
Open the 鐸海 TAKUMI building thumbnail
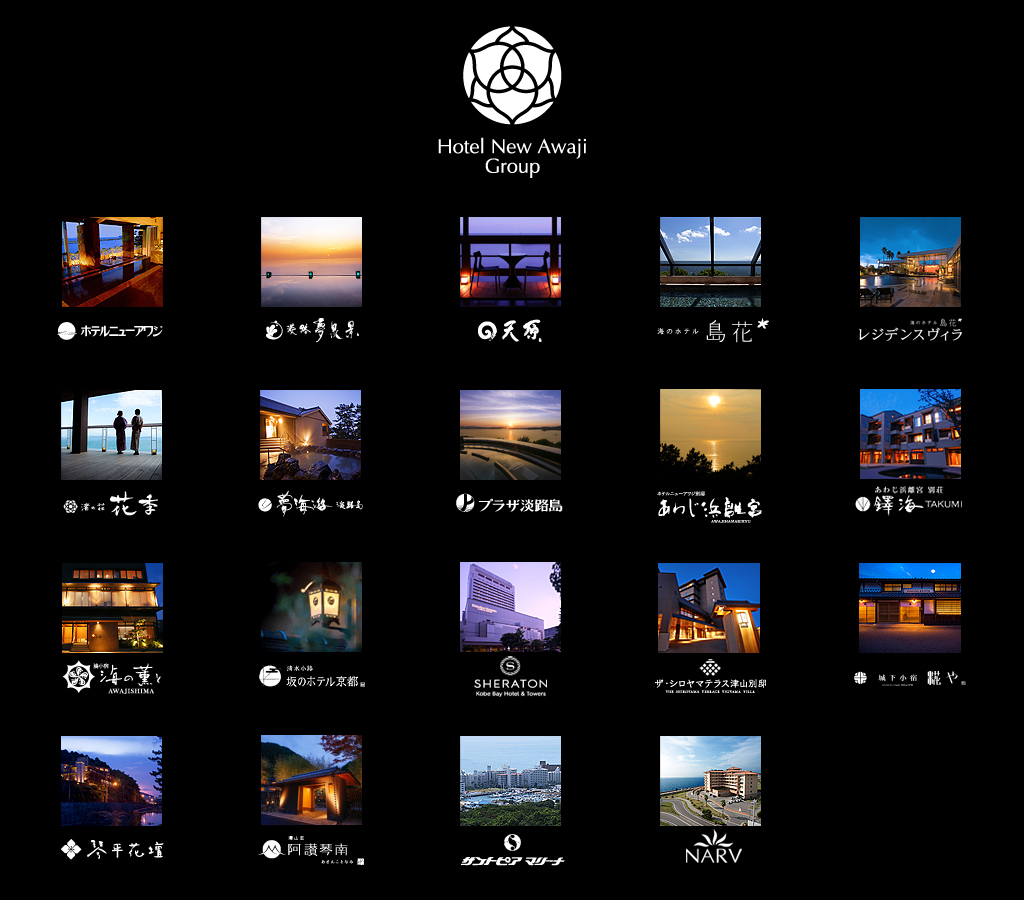(x=910, y=434)
